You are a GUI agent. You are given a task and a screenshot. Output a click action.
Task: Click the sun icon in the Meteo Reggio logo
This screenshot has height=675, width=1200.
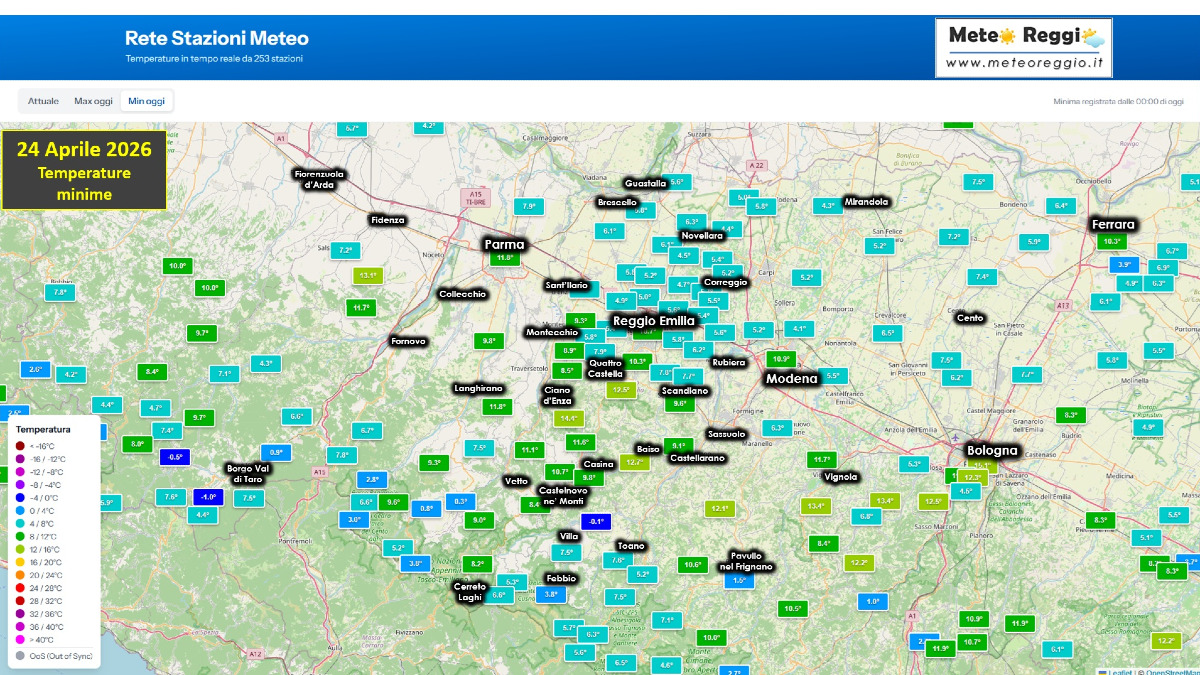coord(1007,36)
